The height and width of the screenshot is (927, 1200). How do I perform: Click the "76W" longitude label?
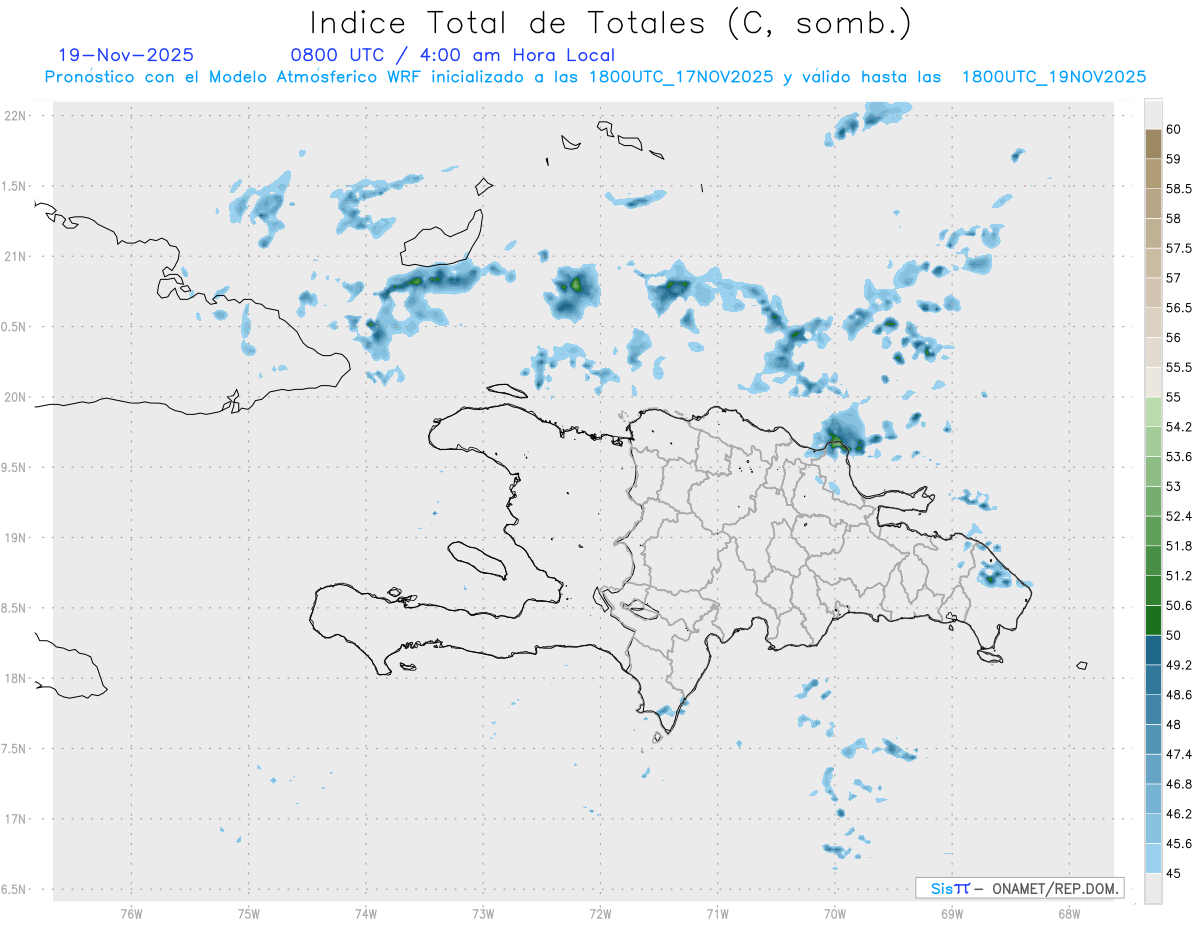point(131,913)
